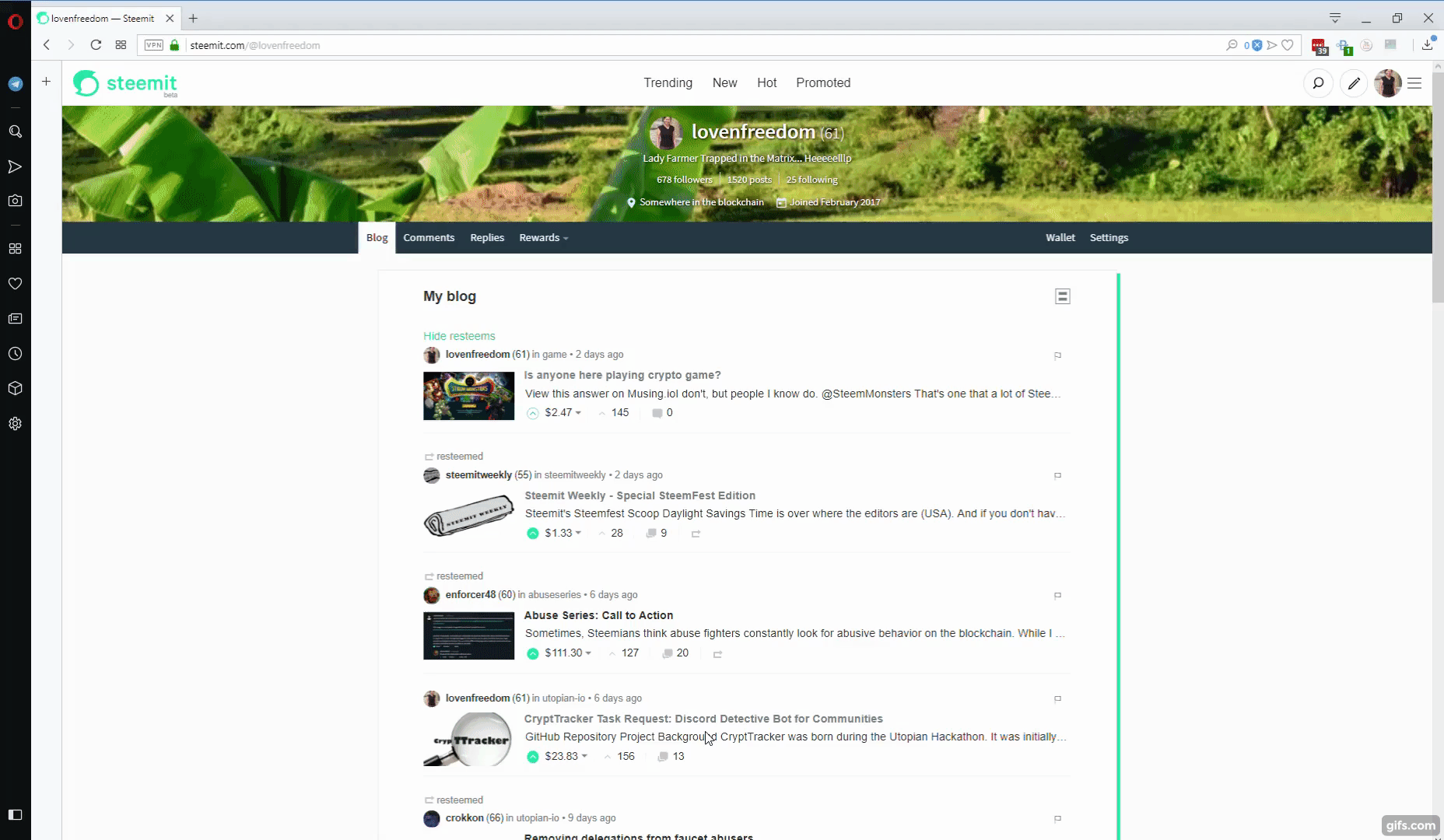Open the Wallet page
Screen dimensions: 1444x840
point(1060,238)
